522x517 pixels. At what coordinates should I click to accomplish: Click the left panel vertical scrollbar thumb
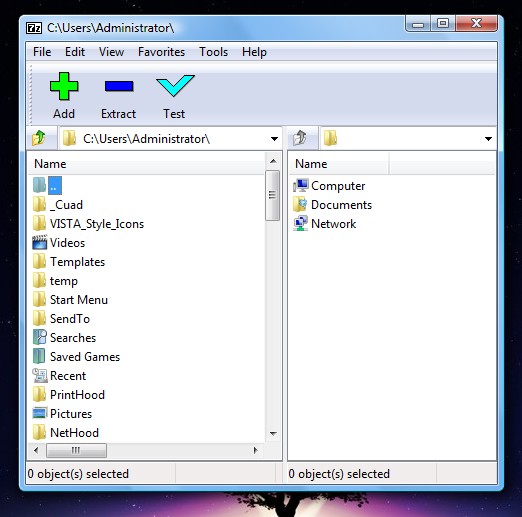tap(273, 195)
